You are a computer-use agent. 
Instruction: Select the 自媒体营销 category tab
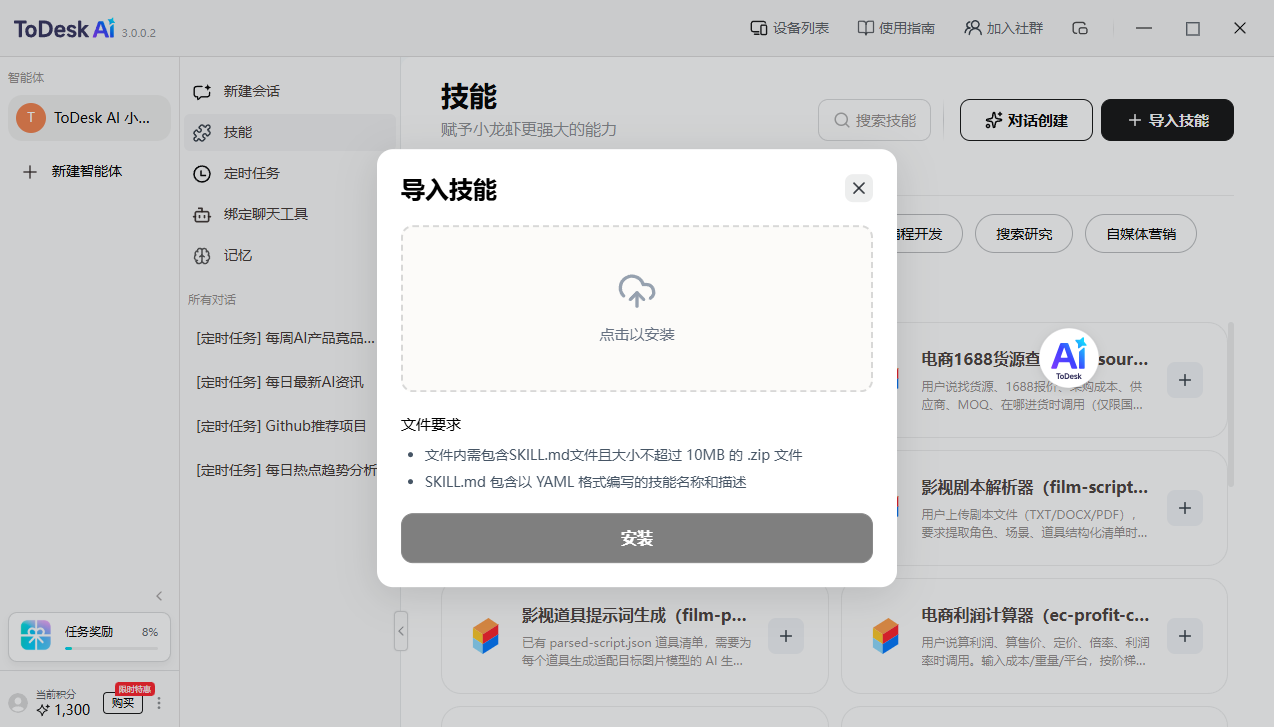click(x=1141, y=234)
